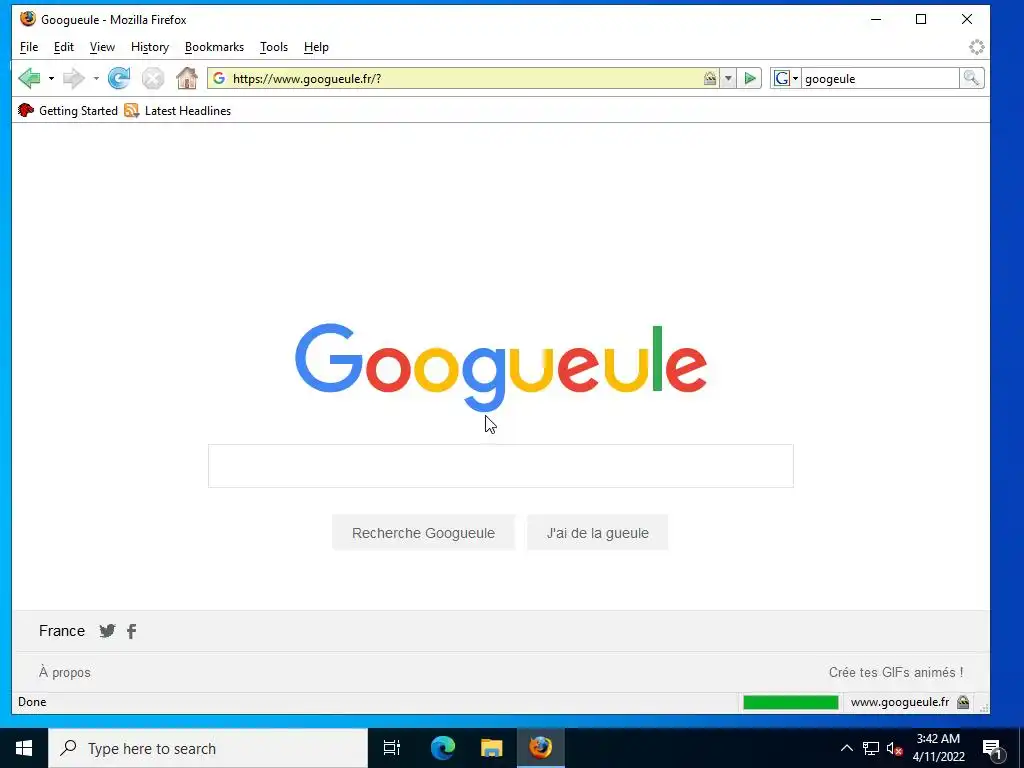Reload the page with the Refresh icon

119,78
